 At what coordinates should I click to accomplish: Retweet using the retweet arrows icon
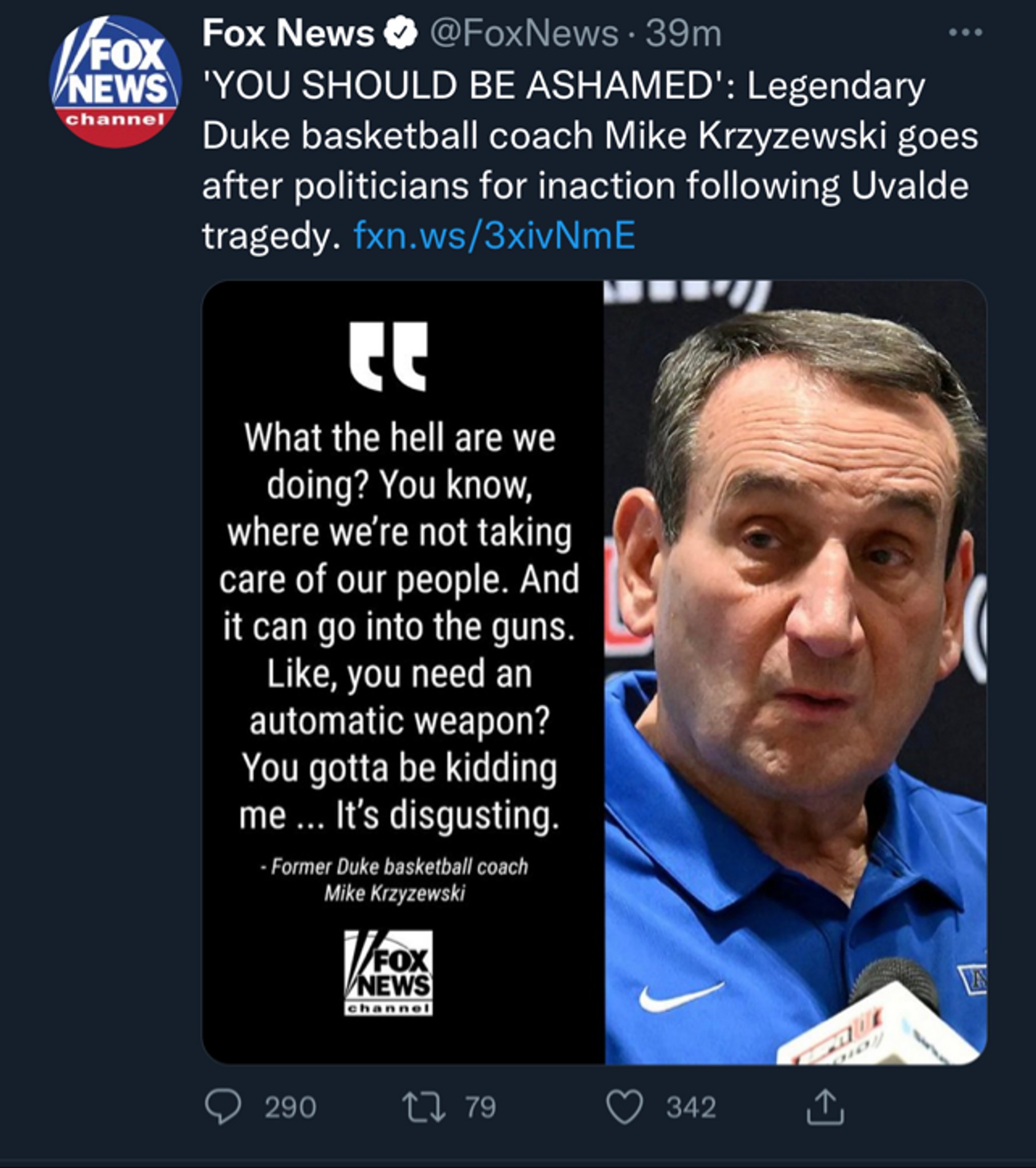click(x=423, y=1107)
